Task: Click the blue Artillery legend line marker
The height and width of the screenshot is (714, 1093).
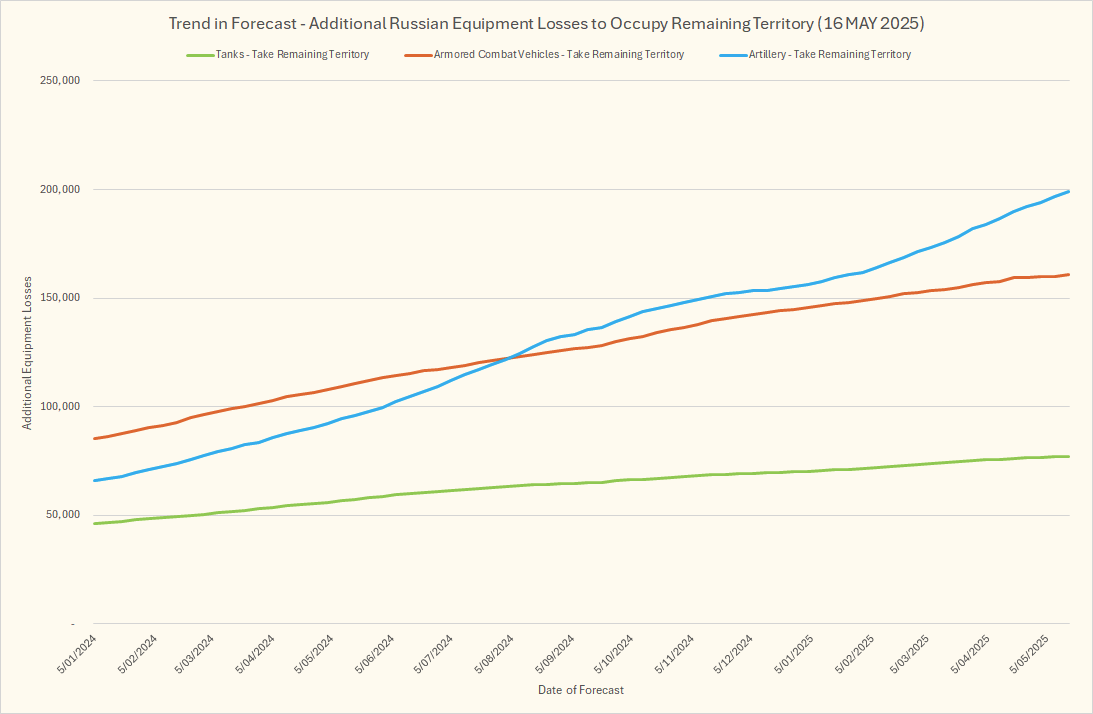Action: [732, 55]
